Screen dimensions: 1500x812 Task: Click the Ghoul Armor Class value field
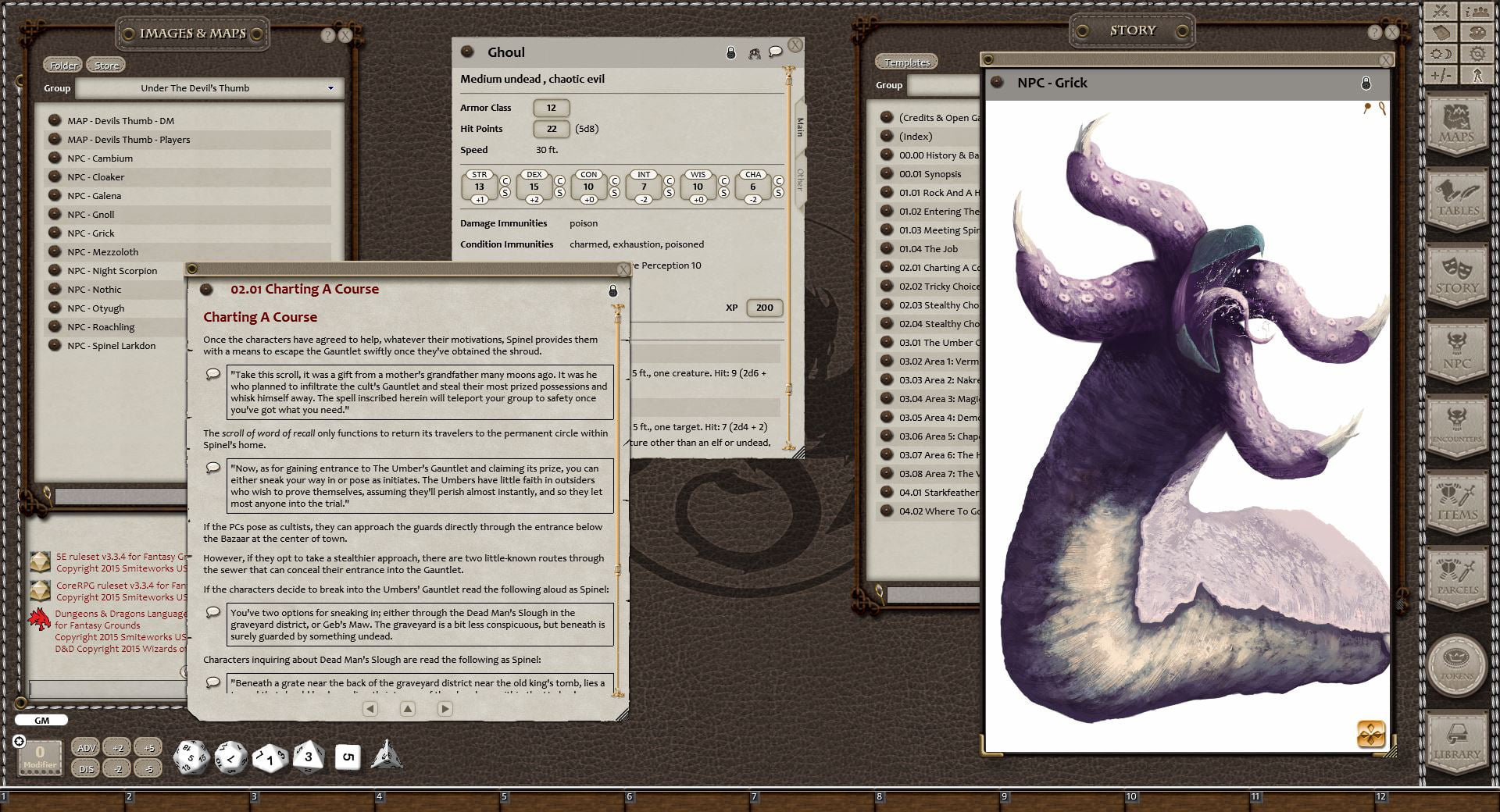552,108
